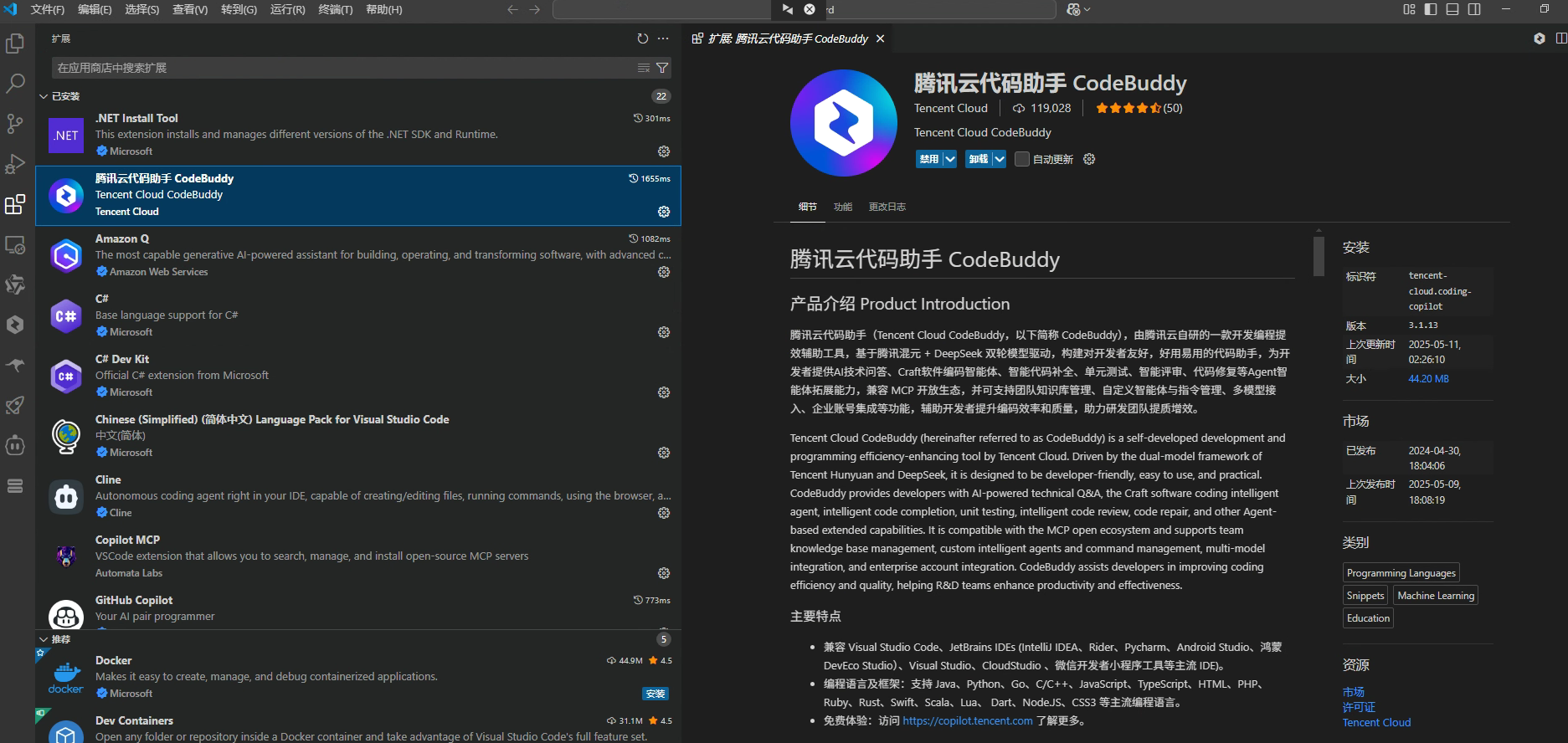Enable the auto update checkbox

1022,159
